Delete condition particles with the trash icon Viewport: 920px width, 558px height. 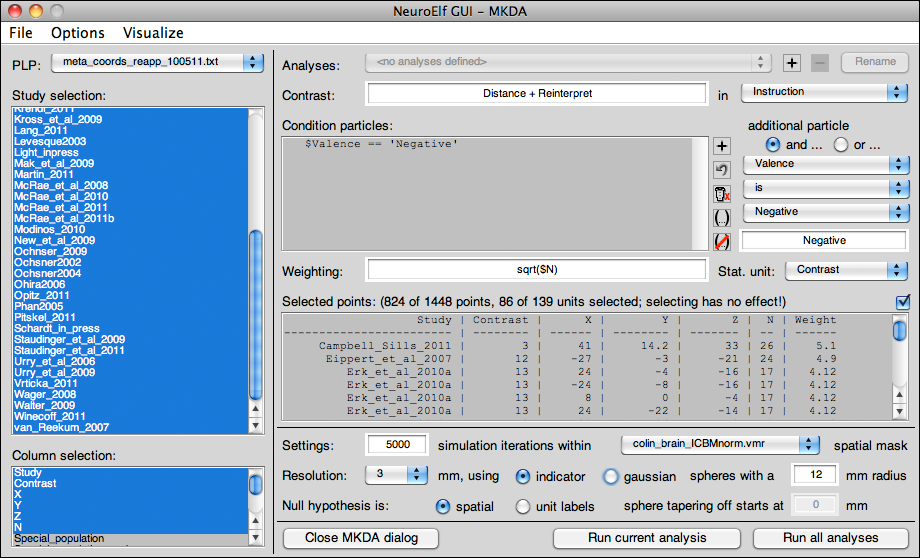pos(721,194)
